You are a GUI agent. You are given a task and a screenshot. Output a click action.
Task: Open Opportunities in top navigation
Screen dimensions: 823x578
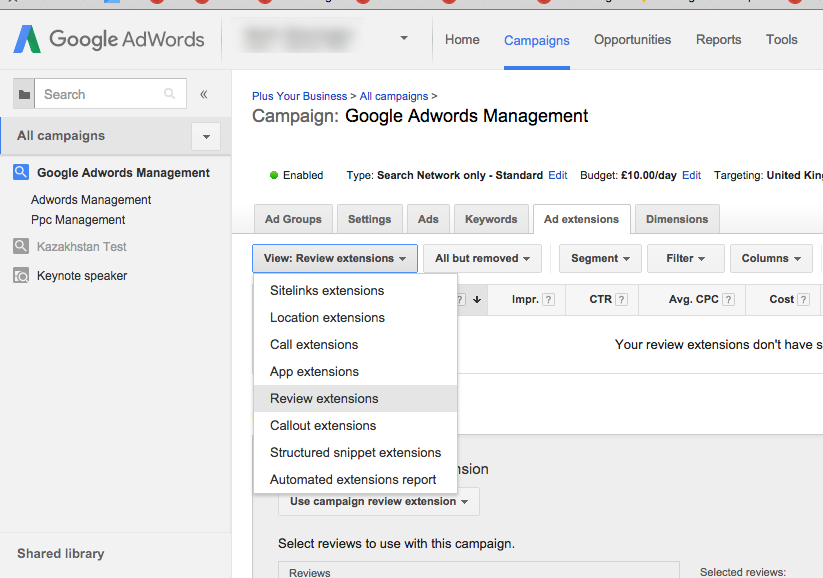[632, 40]
